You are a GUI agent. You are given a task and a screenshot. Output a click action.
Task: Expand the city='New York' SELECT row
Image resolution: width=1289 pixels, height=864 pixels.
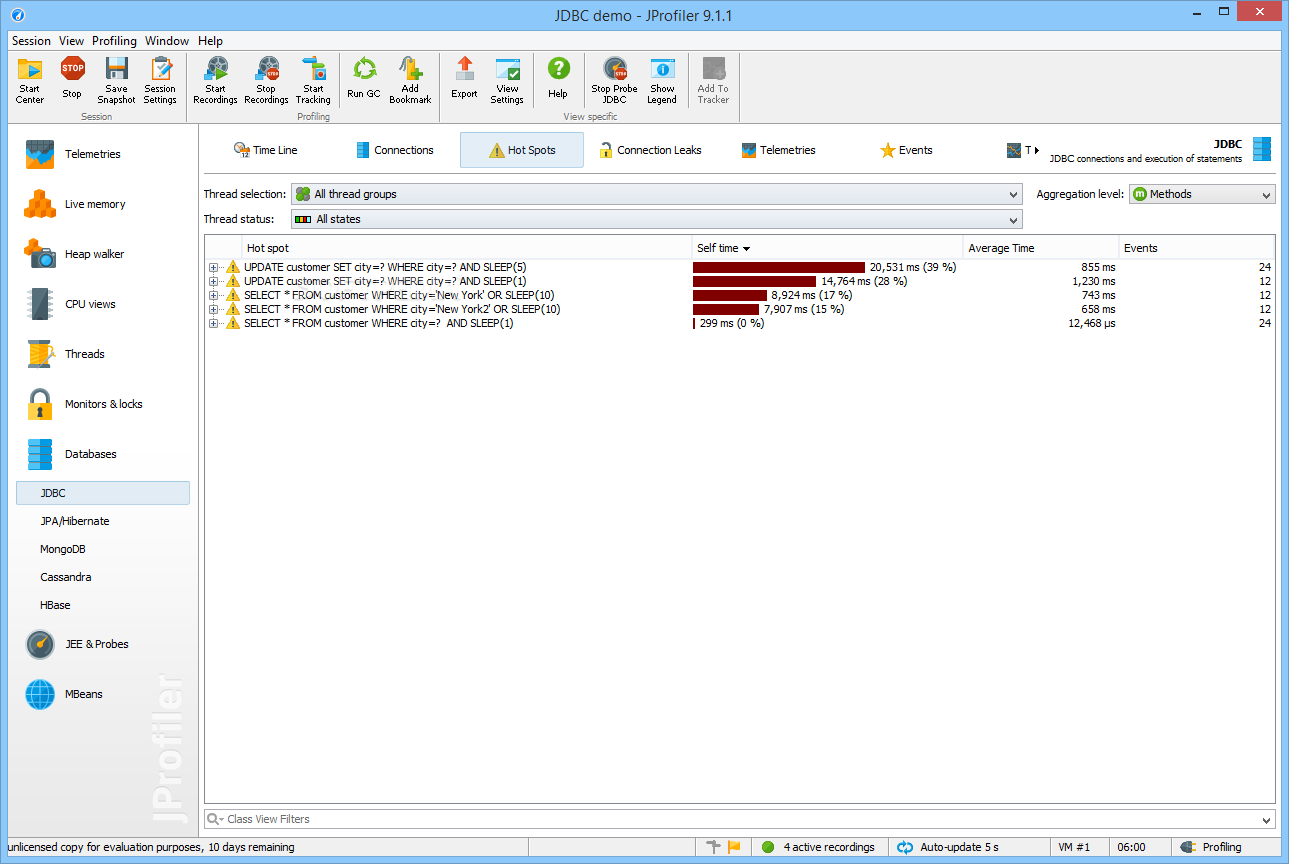point(213,295)
